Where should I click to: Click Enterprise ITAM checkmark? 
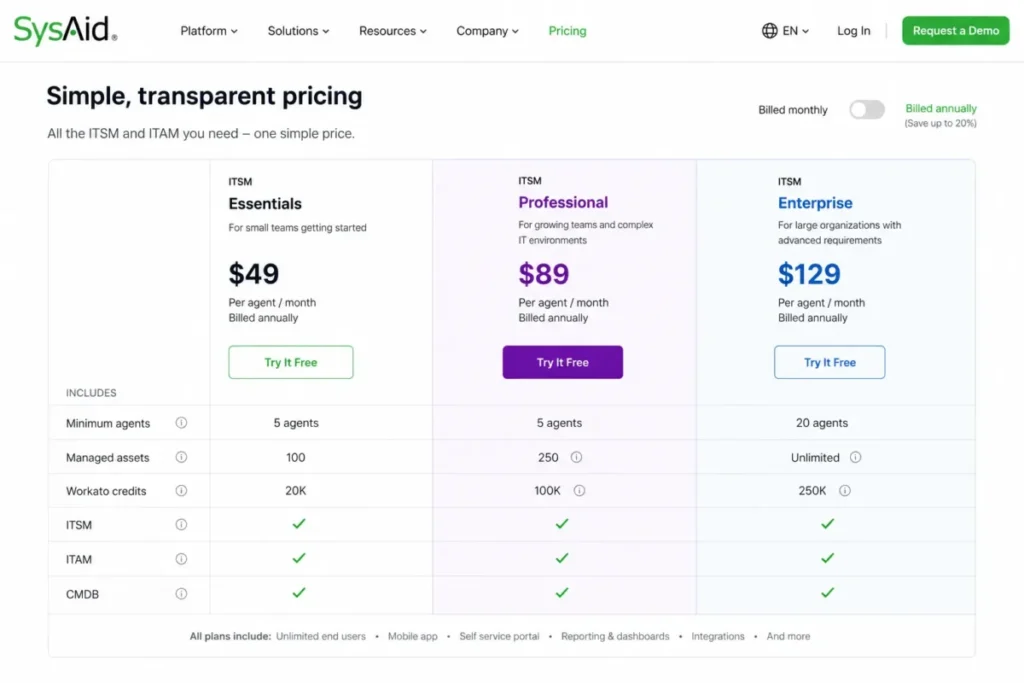point(827,558)
